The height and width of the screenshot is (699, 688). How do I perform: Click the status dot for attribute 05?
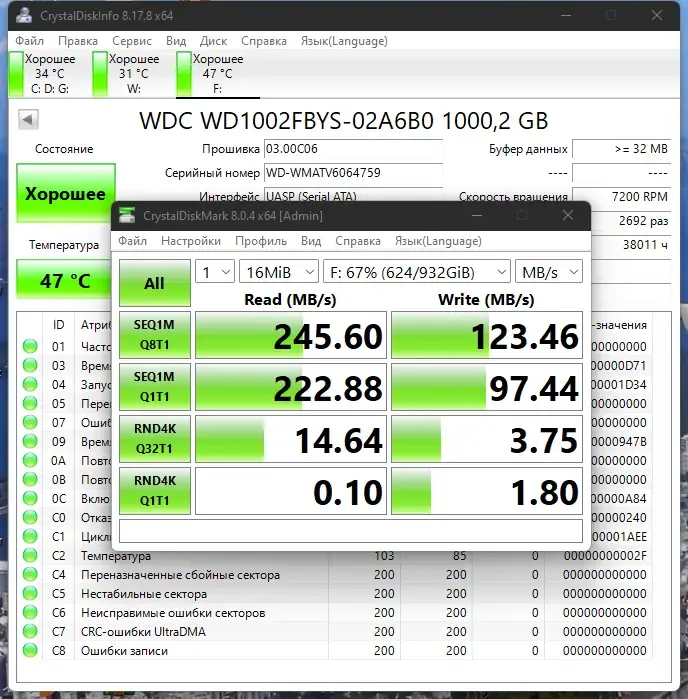pos(30,403)
